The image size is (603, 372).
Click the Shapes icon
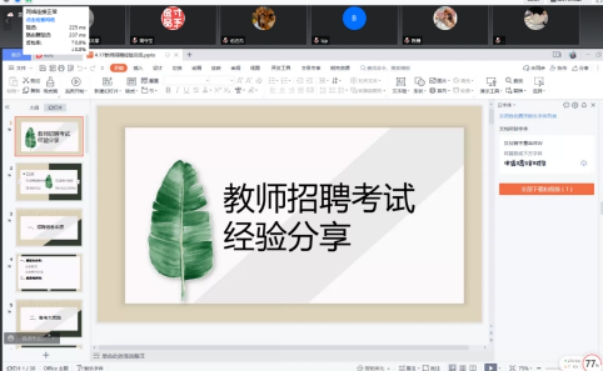click(419, 81)
